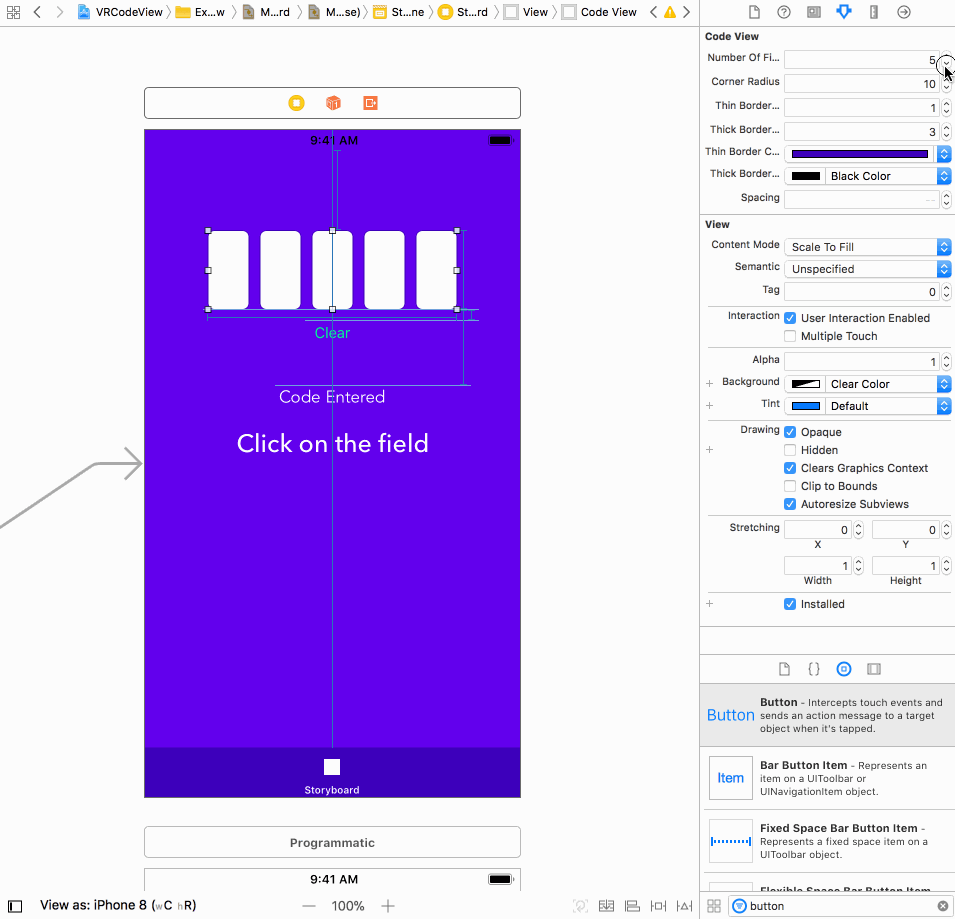Click the View as iPhone 8 button

[x=118, y=906]
